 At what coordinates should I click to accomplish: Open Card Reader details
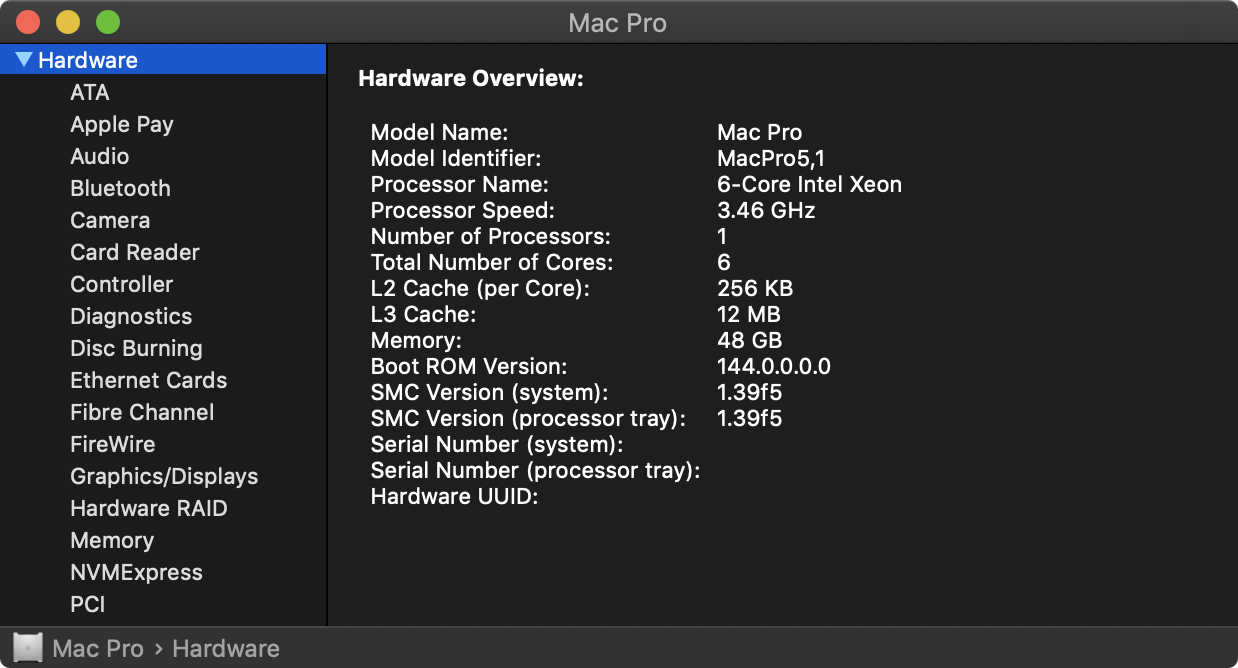(x=135, y=252)
